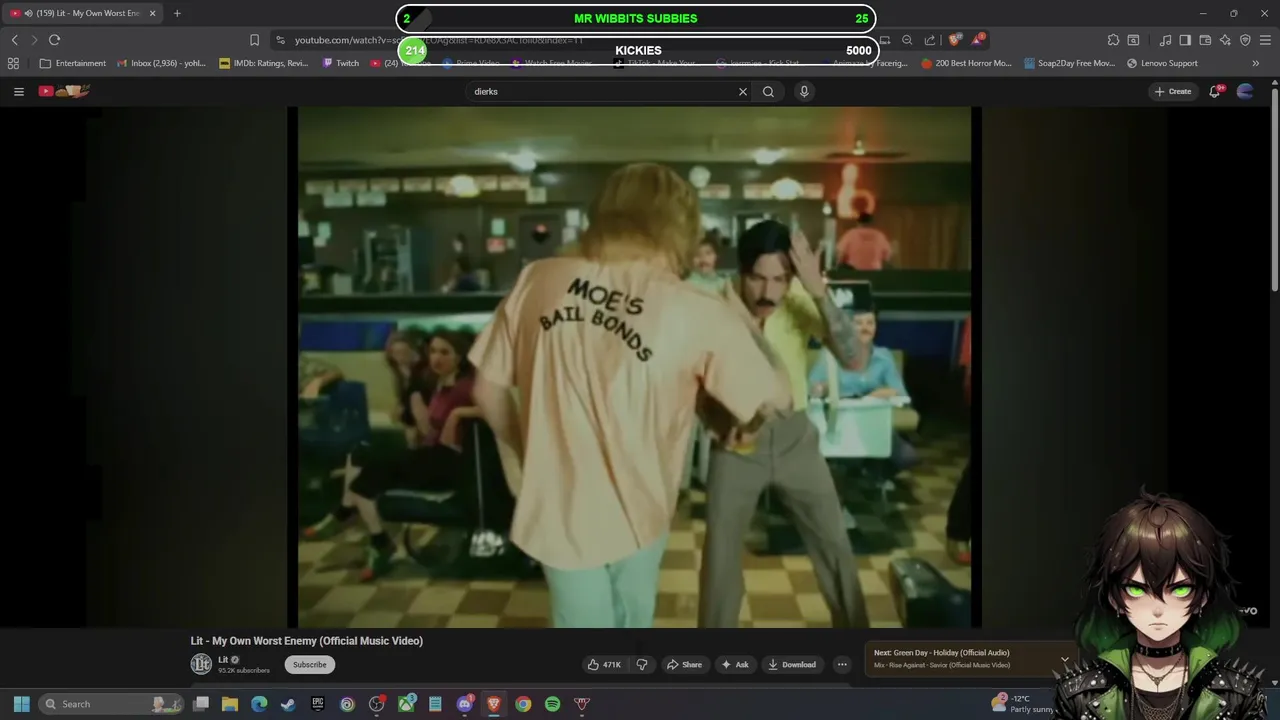Open the Twitch bookmark
The width and height of the screenshot is (1280, 720).
(341, 63)
